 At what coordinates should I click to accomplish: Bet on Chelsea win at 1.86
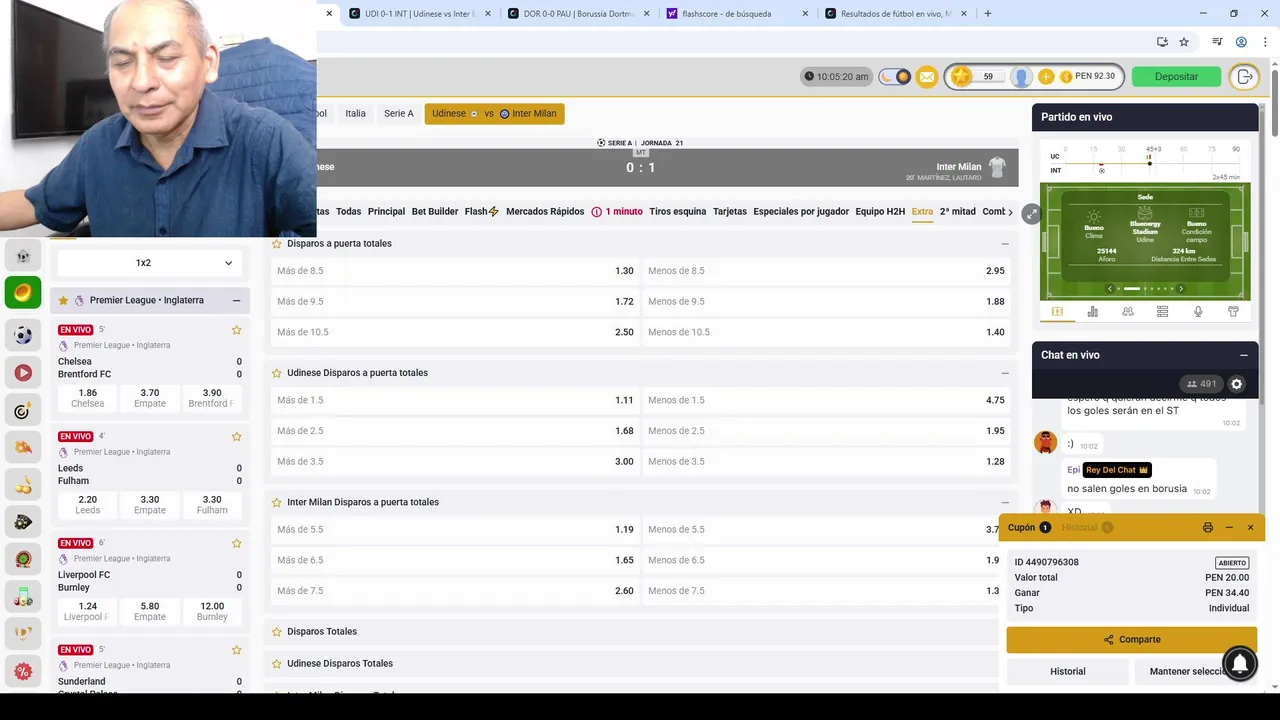click(87, 398)
